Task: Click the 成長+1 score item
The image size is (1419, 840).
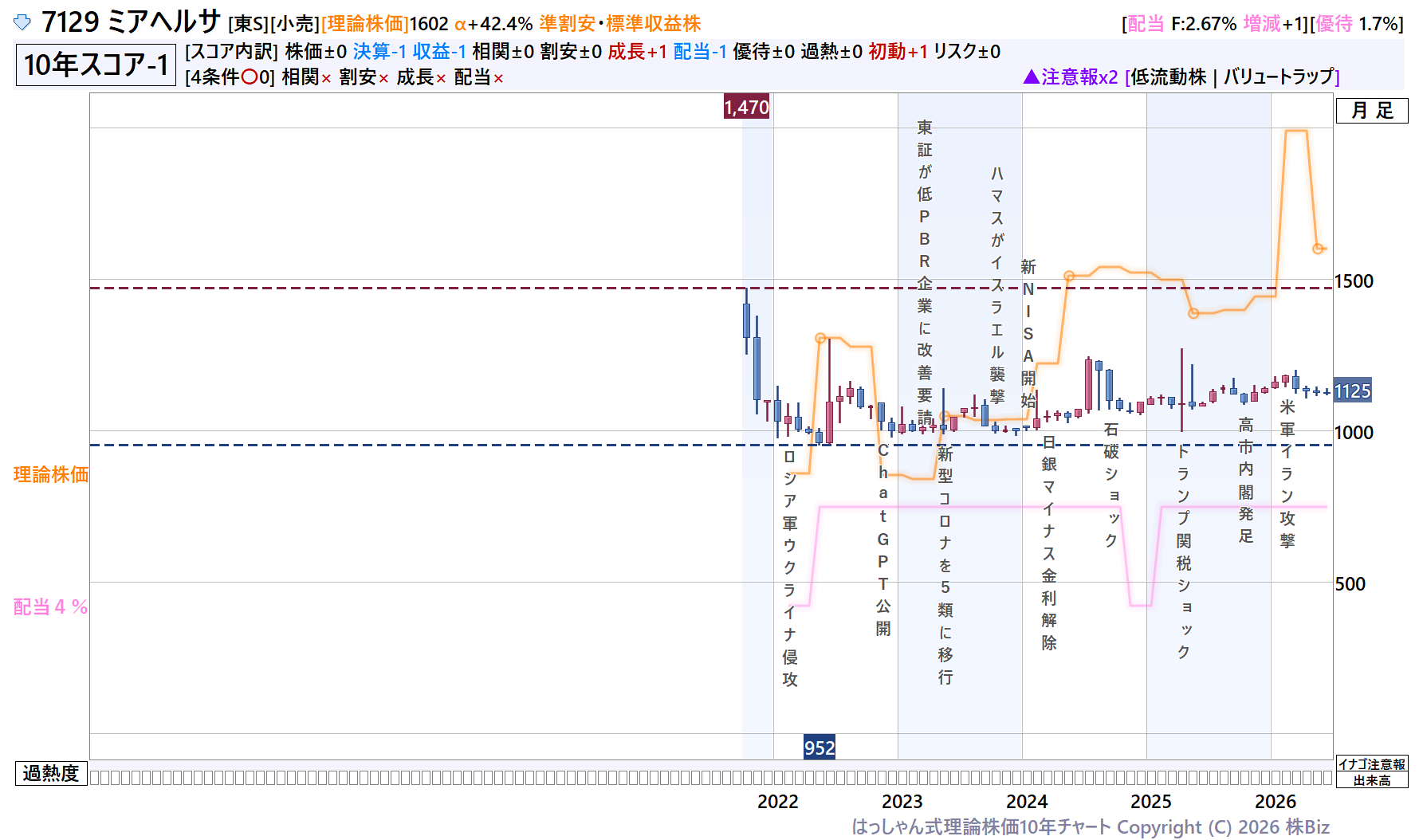Action: tap(637, 51)
